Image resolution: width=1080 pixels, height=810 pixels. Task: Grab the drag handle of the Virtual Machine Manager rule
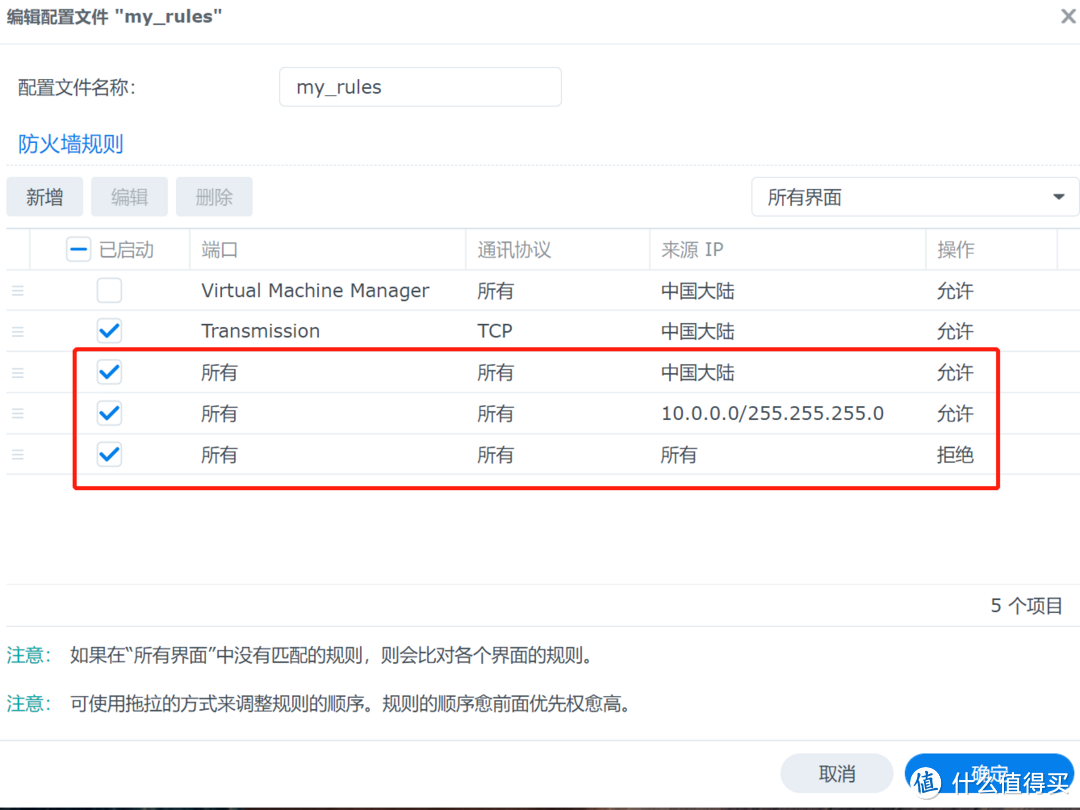(x=18, y=290)
